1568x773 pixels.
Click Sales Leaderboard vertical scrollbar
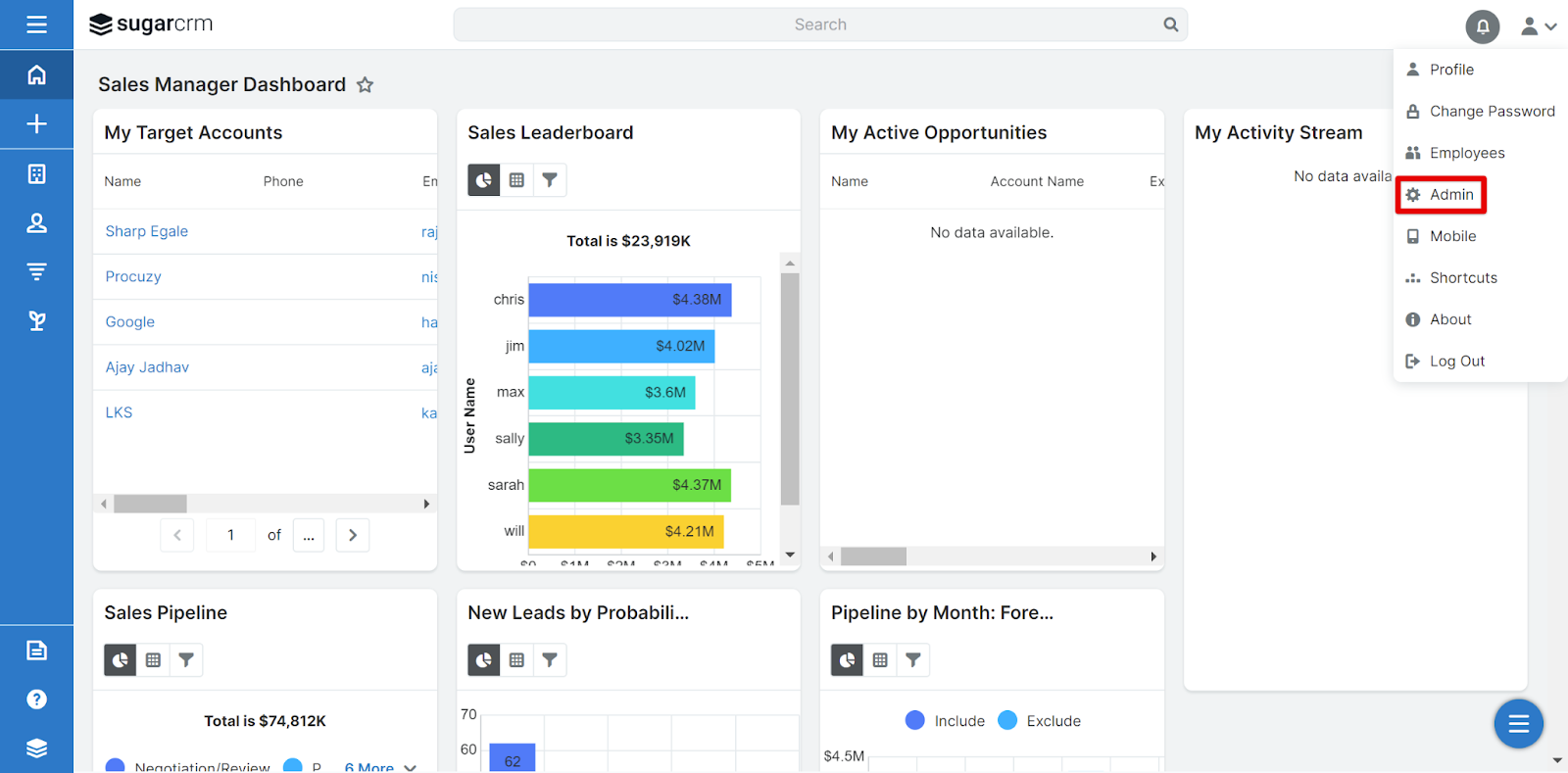pos(790,389)
